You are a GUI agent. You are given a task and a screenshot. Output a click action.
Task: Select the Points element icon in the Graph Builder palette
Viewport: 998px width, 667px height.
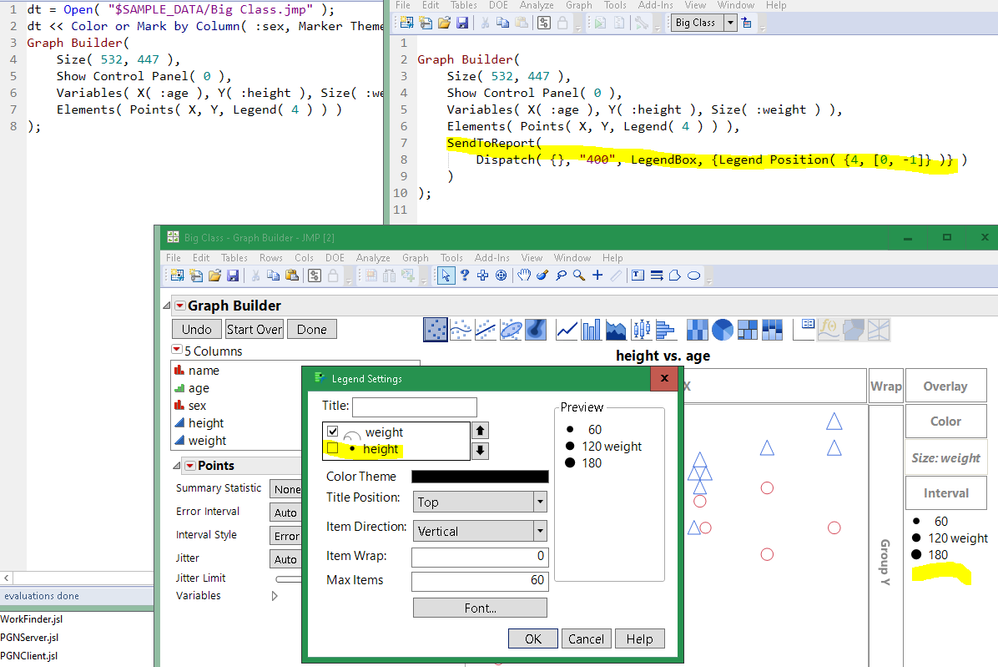click(436, 329)
